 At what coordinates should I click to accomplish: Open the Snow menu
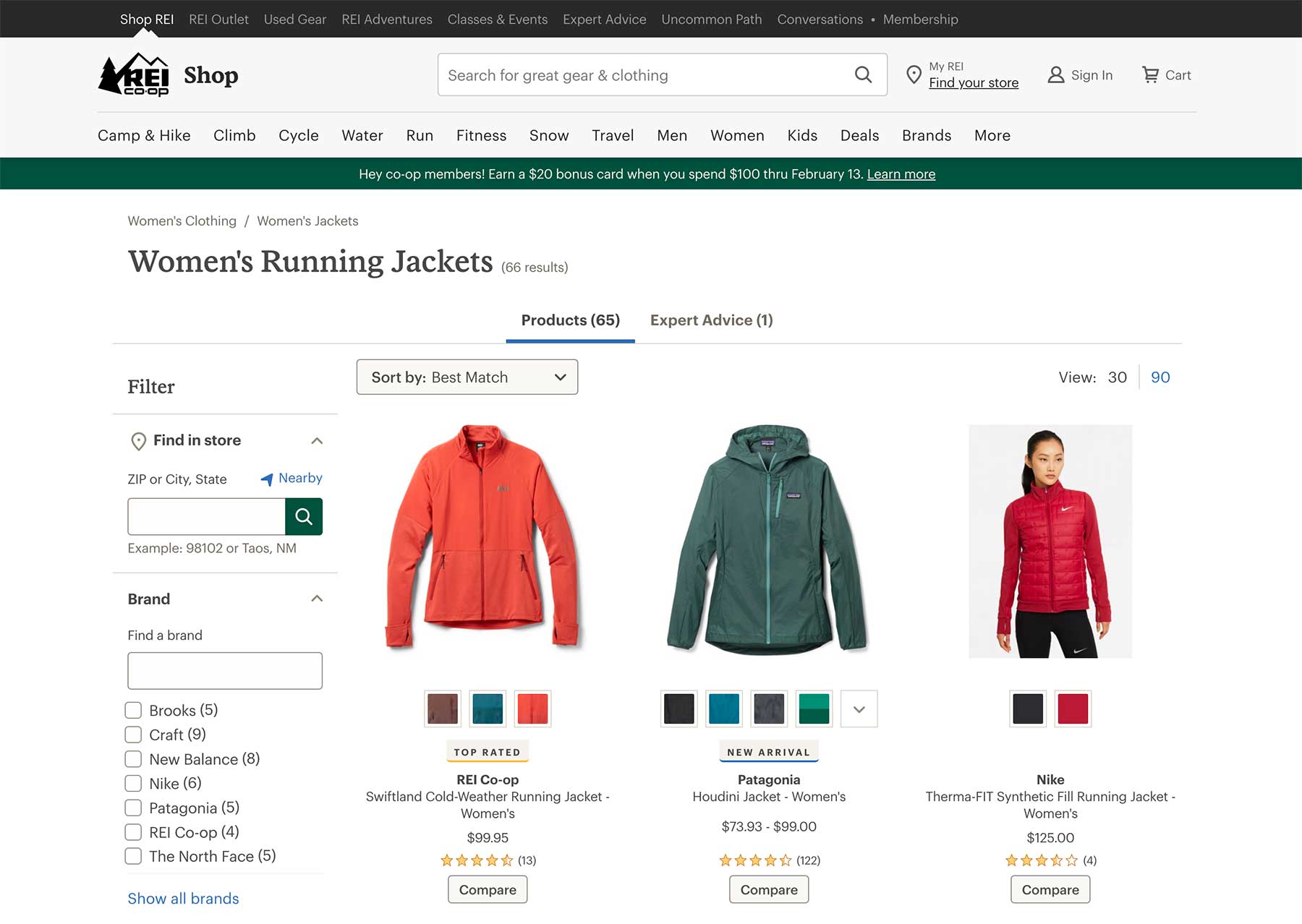coord(549,135)
